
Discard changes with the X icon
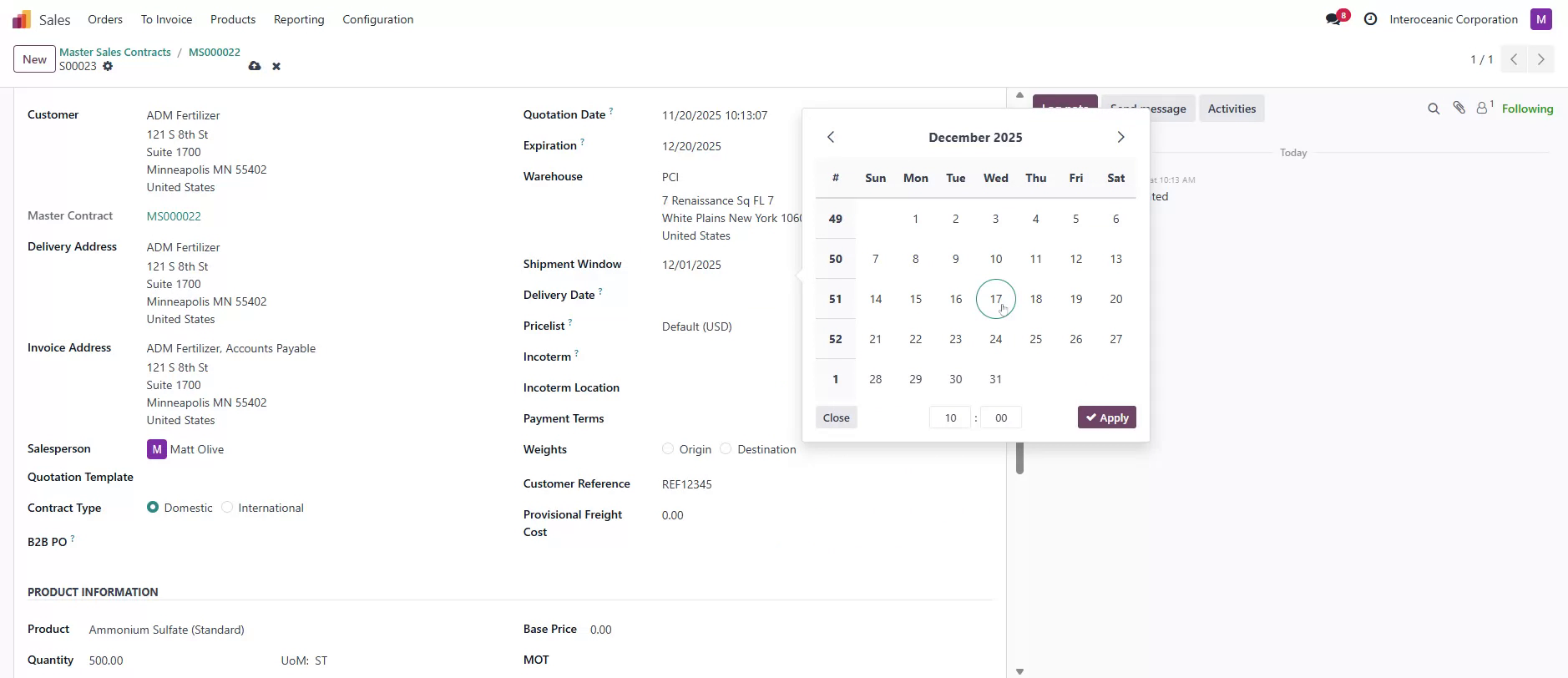point(276,66)
